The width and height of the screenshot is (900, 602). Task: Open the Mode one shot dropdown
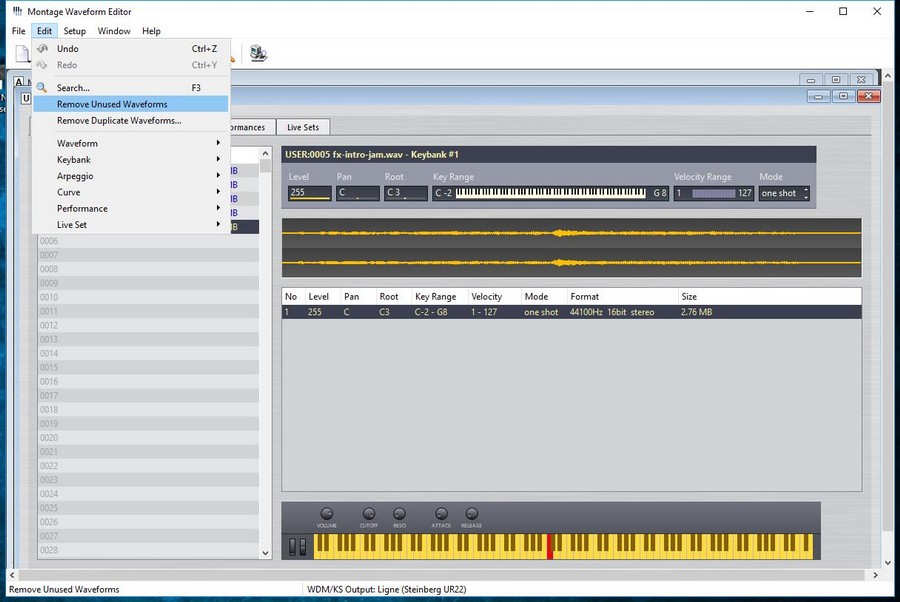[x=783, y=193]
